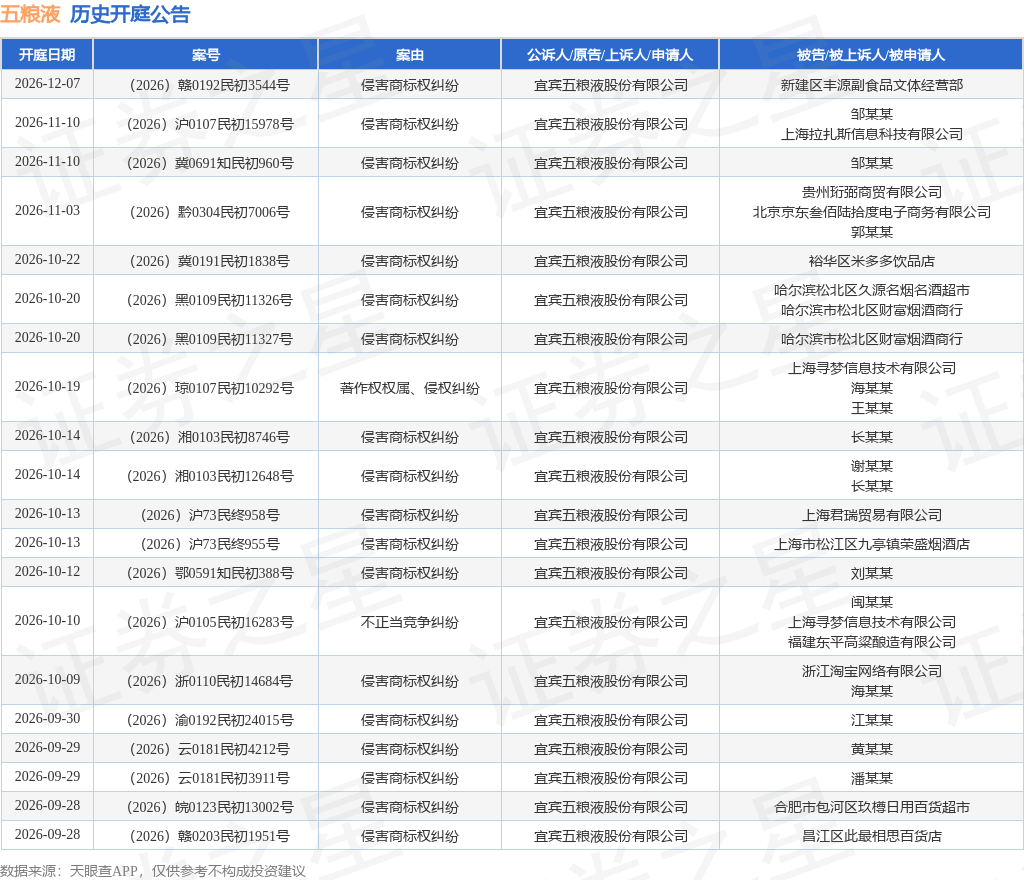Select case number 沪73民终958号

pos(210,515)
